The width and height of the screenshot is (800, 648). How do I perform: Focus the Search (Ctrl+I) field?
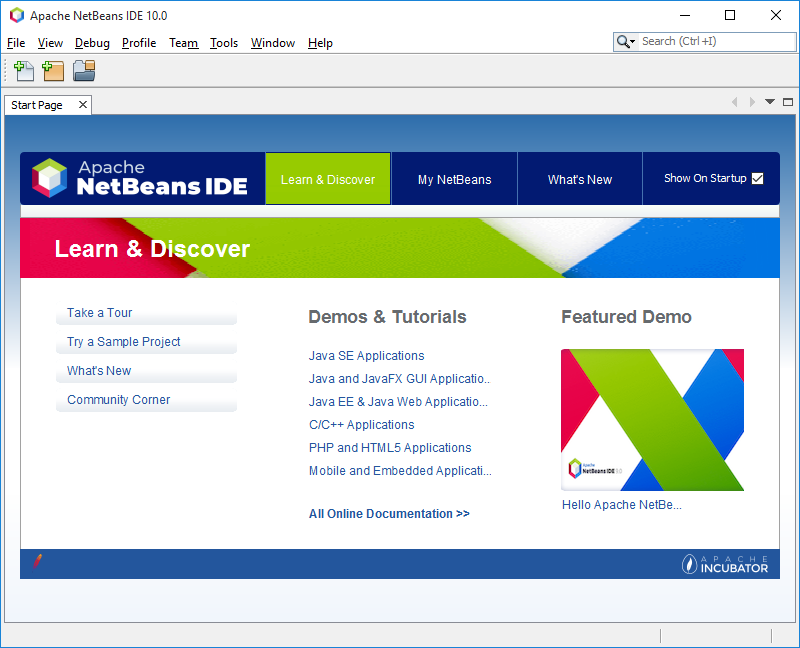pos(716,41)
